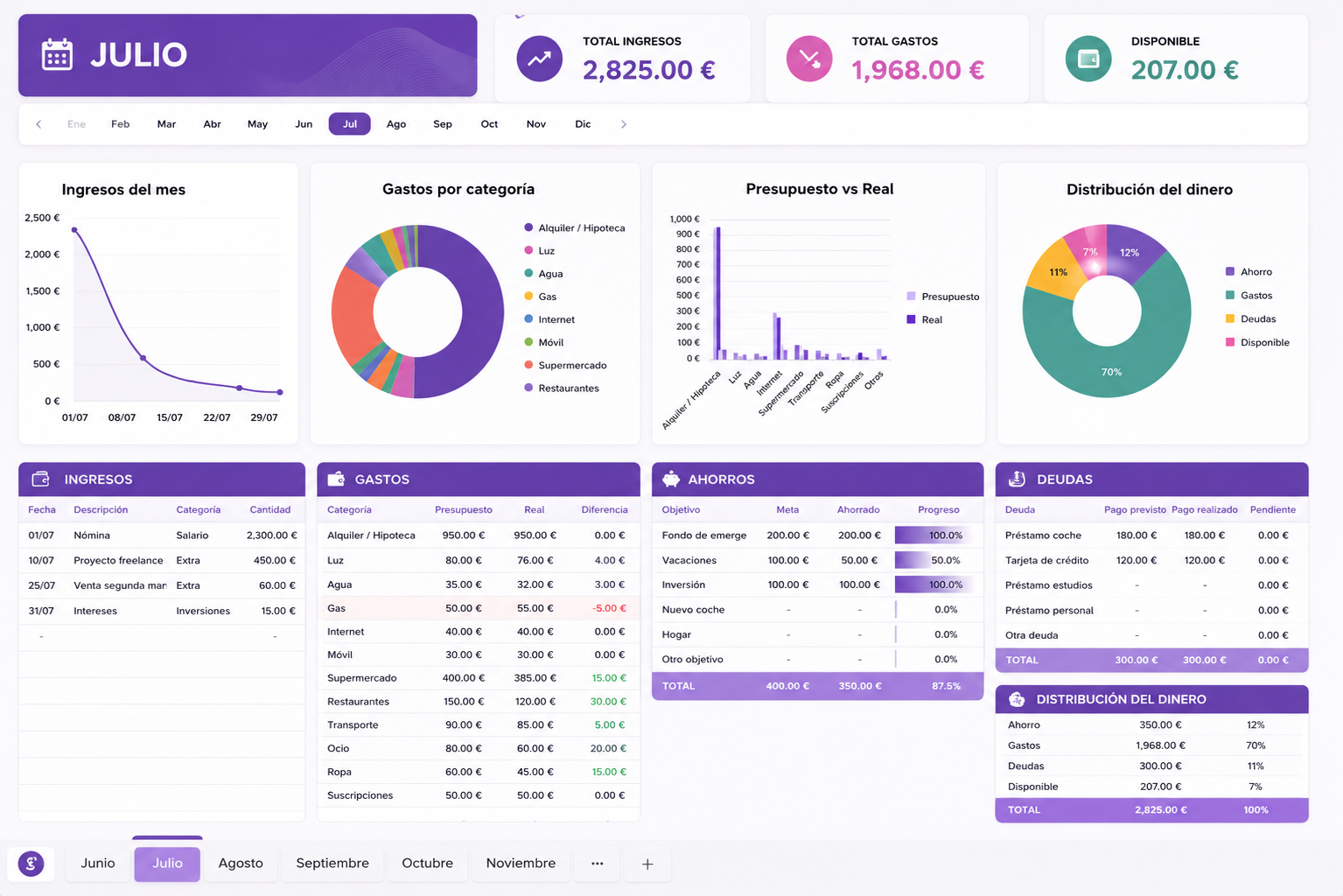
Task: Click the Nómina income description cell
Action: coord(92,535)
